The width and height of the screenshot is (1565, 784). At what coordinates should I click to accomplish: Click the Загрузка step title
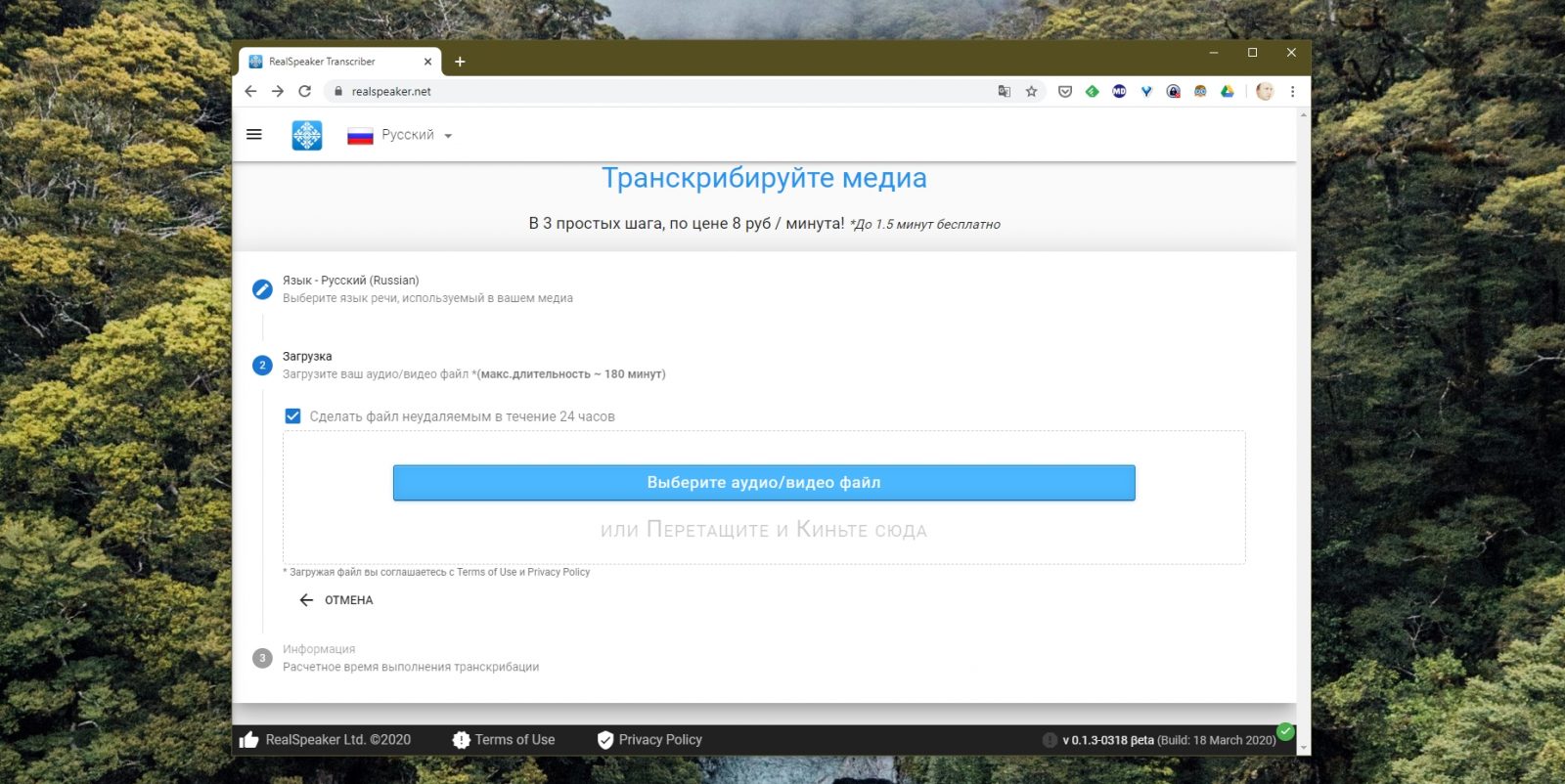tap(307, 357)
